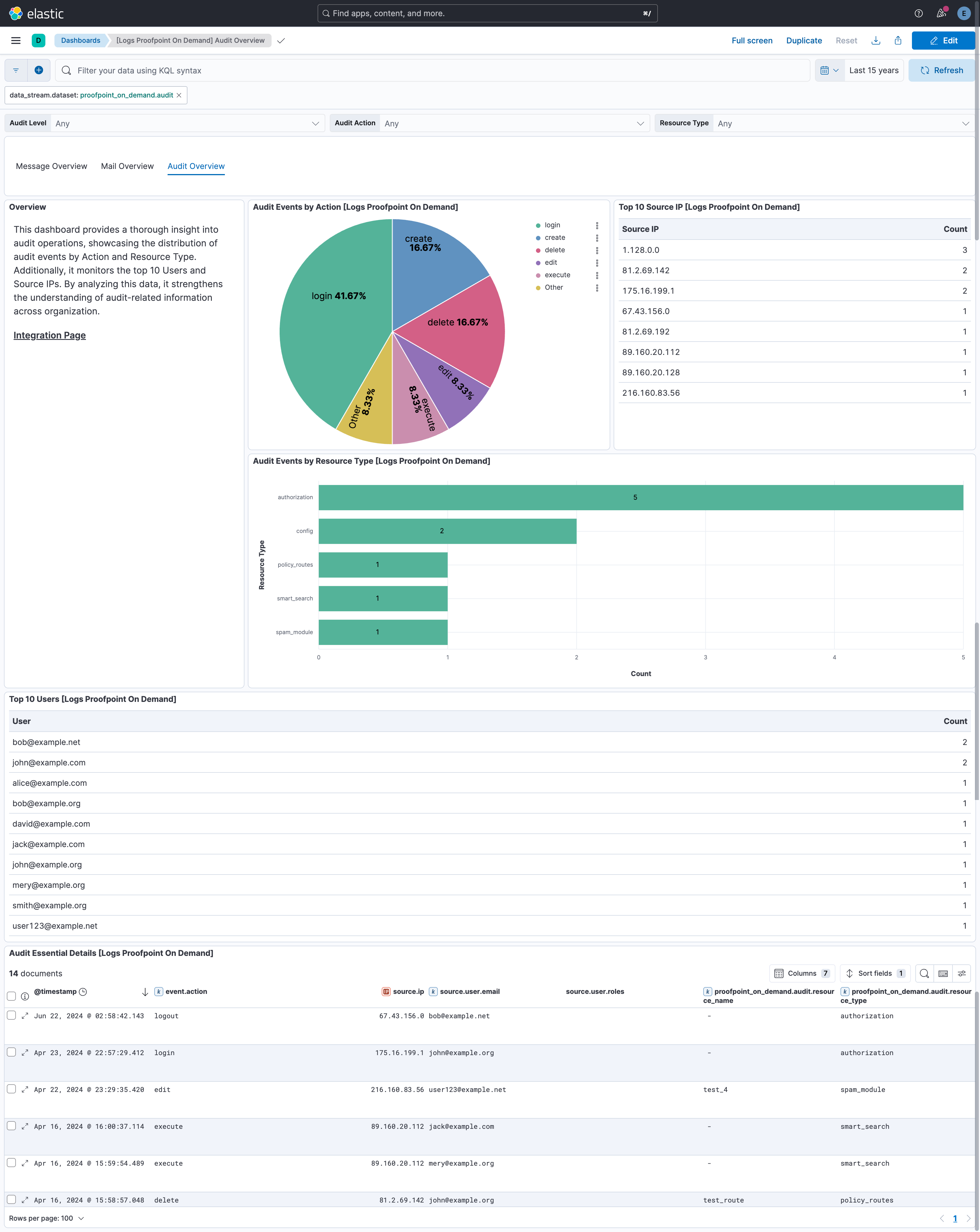The height and width of the screenshot is (1232, 980).
Task: Open display options via the sliders control
Action: (962, 973)
